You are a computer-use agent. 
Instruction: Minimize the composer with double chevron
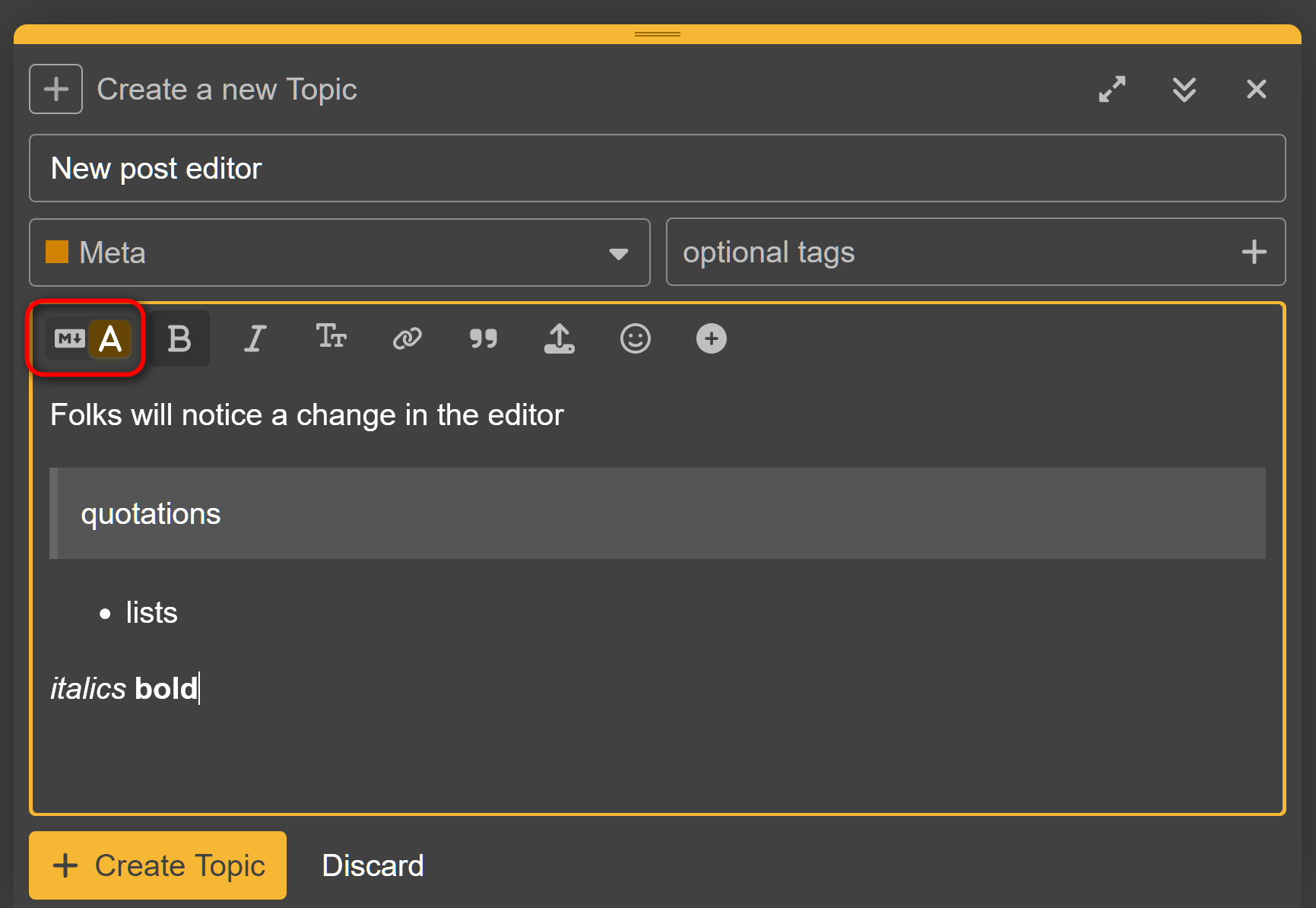pos(1184,89)
